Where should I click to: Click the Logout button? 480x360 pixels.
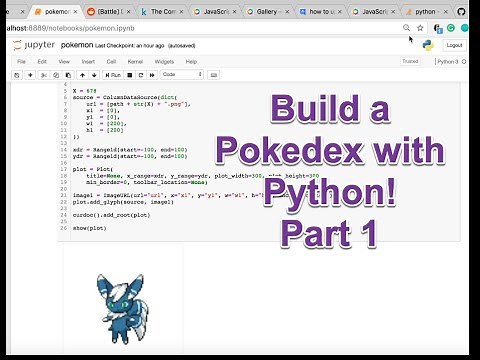point(454,45)
